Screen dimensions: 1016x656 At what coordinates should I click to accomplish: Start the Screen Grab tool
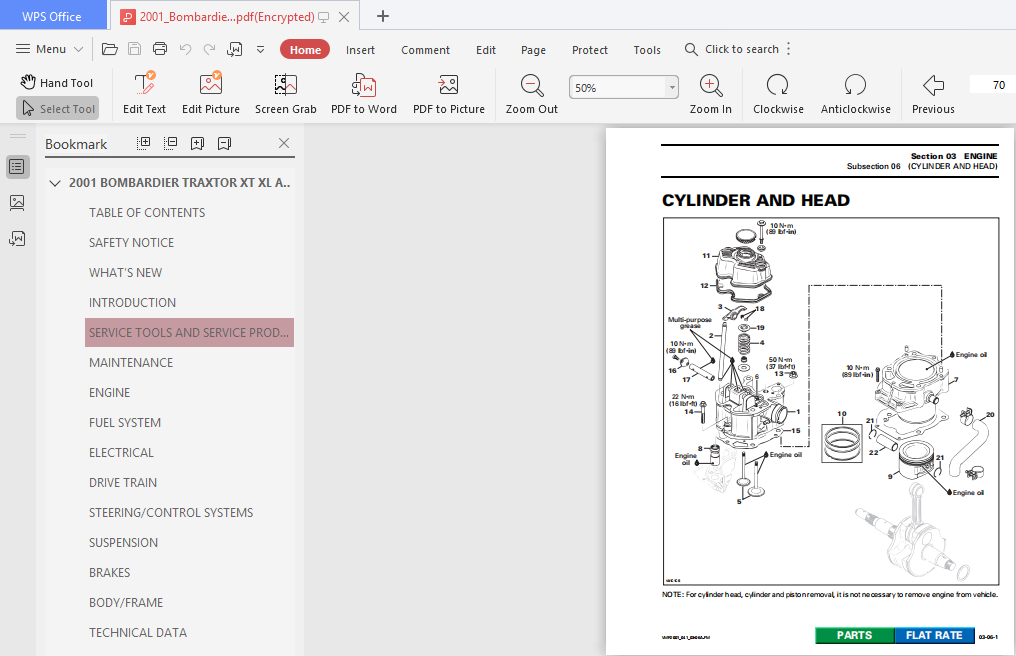pyautogui.click(x=286, y=93)
